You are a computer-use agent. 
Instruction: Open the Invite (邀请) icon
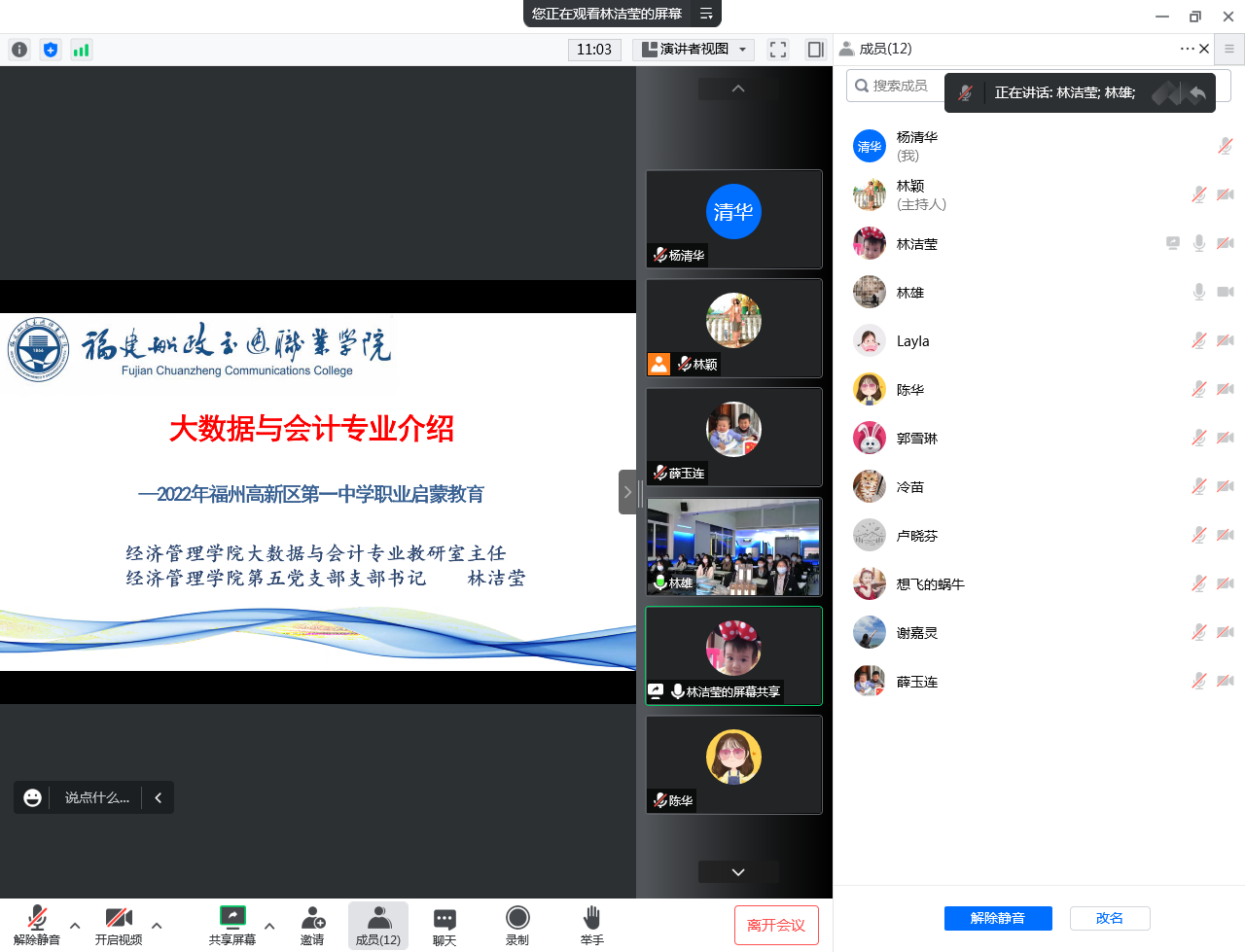(312, 925)
